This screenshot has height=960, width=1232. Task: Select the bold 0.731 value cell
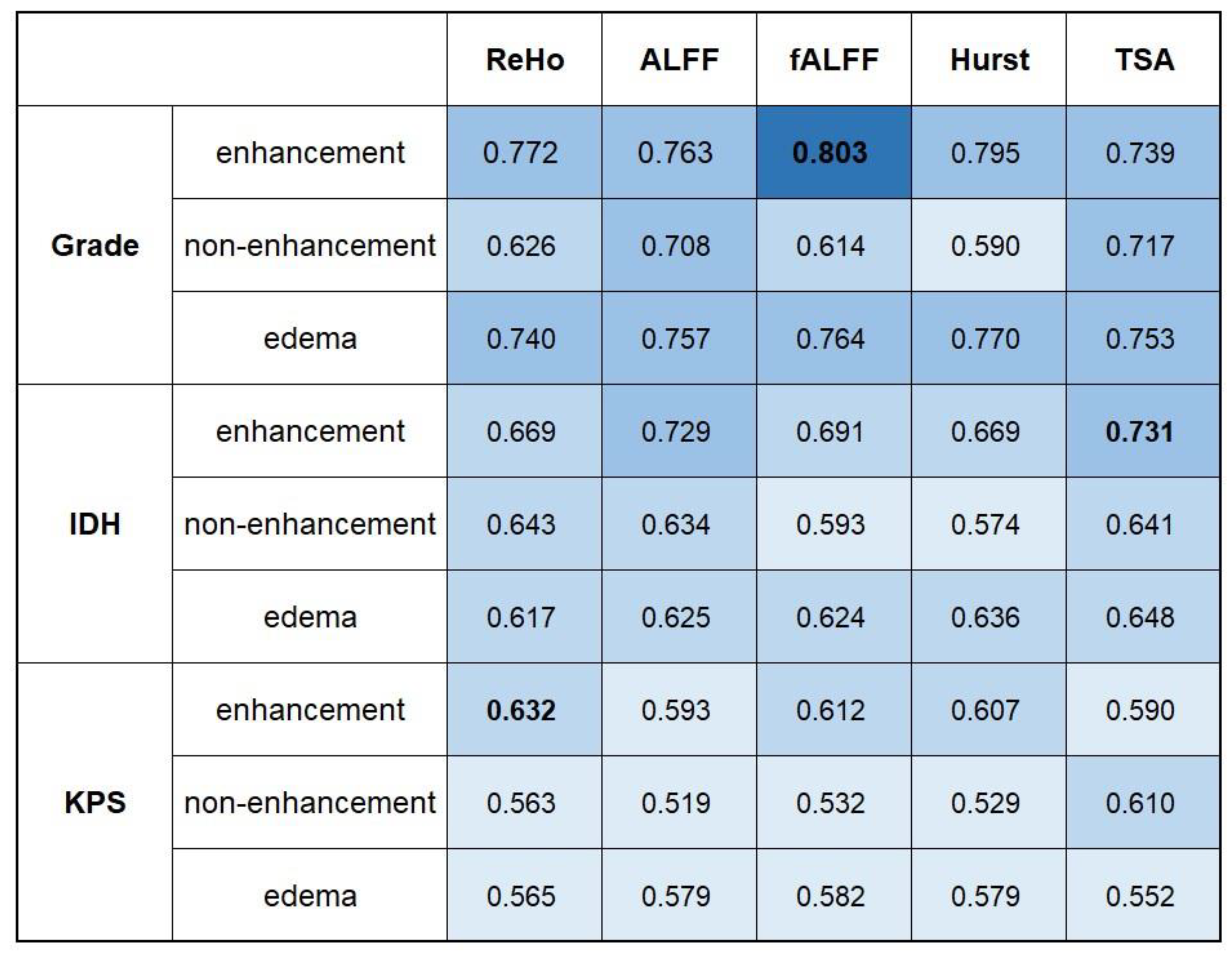pyautogui.click(x=1139, y=431)
